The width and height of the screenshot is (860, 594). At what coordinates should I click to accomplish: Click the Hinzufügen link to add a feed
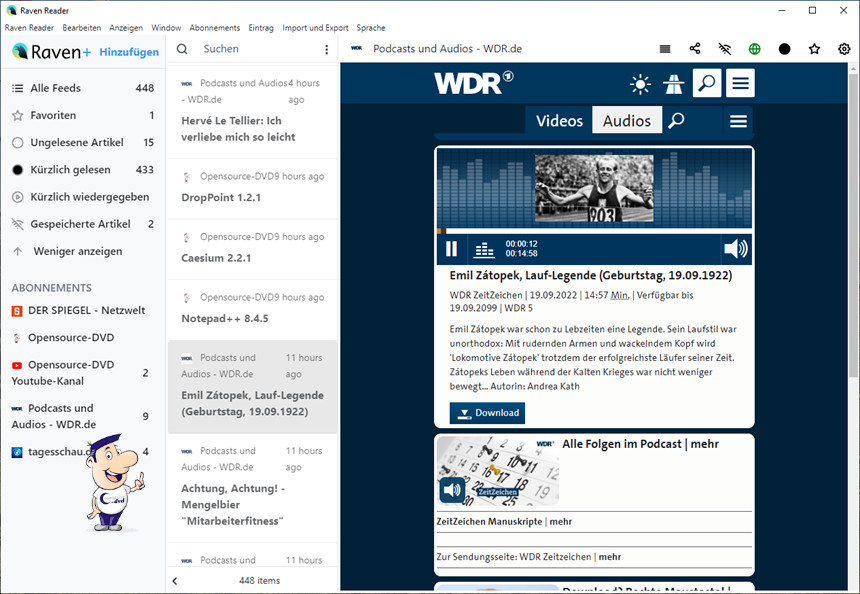click(129, 52)
